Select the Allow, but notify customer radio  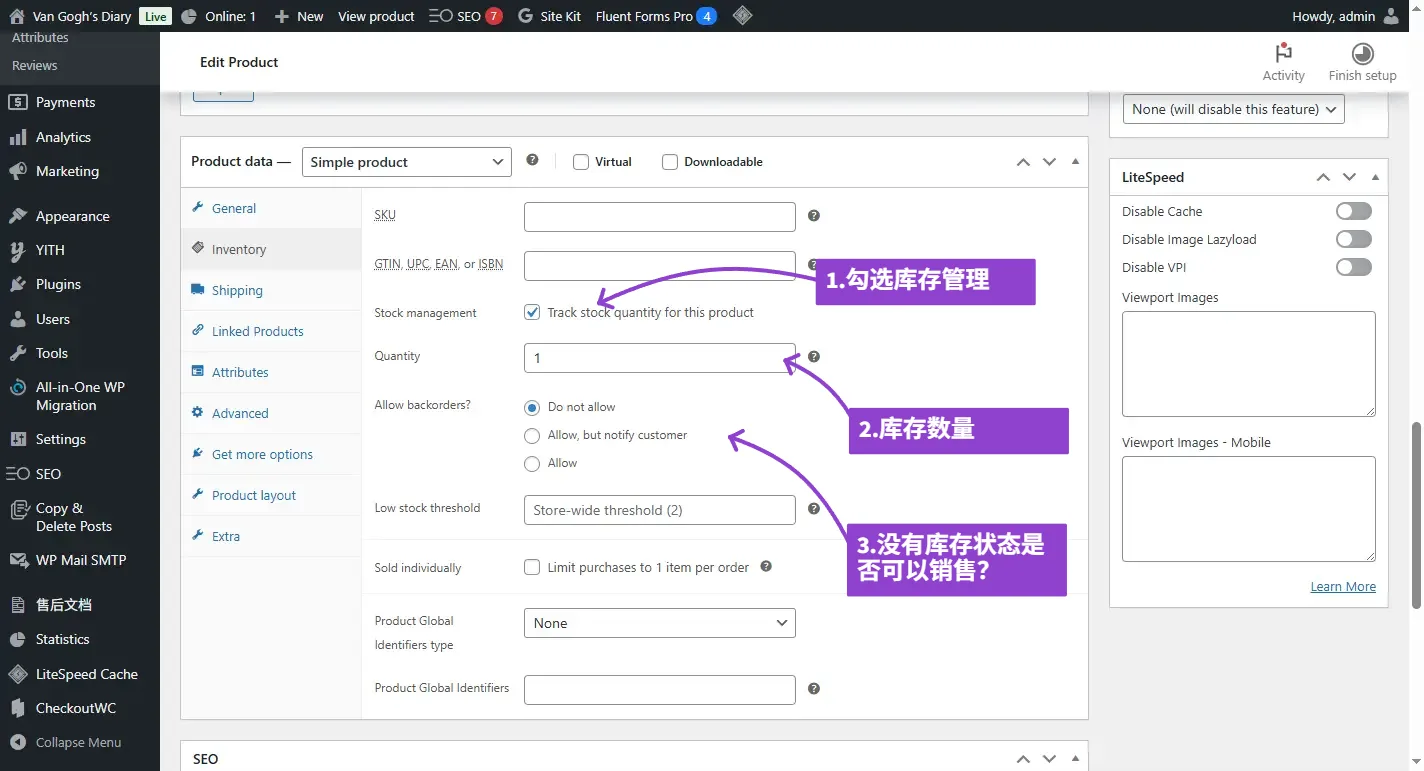tap(532, 435)
